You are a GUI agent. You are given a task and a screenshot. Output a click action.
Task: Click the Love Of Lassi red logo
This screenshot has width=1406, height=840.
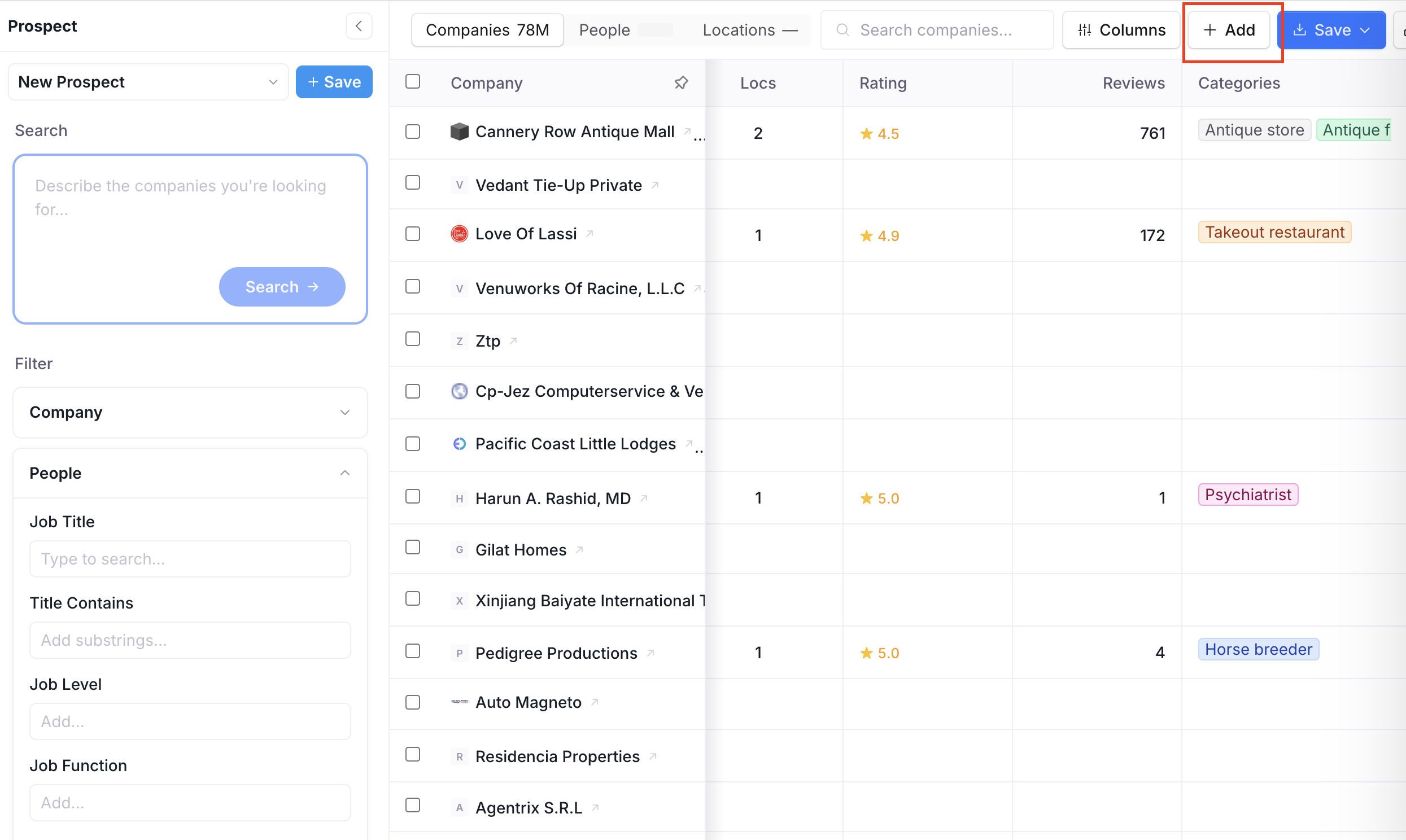coord(459,233)
